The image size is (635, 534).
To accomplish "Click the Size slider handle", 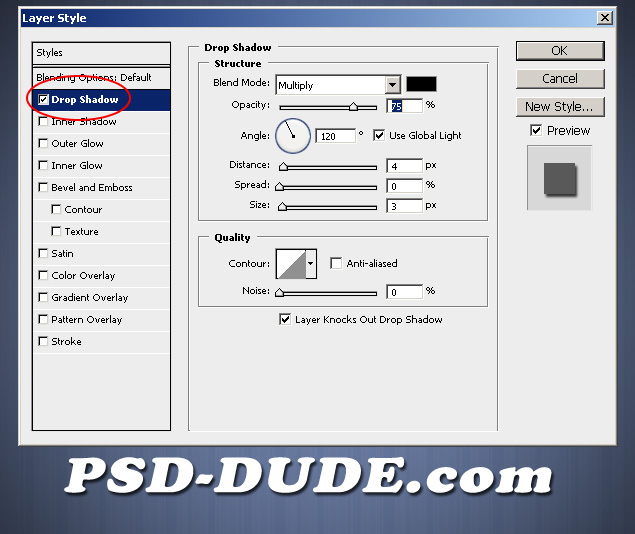I will click(282, 207).
